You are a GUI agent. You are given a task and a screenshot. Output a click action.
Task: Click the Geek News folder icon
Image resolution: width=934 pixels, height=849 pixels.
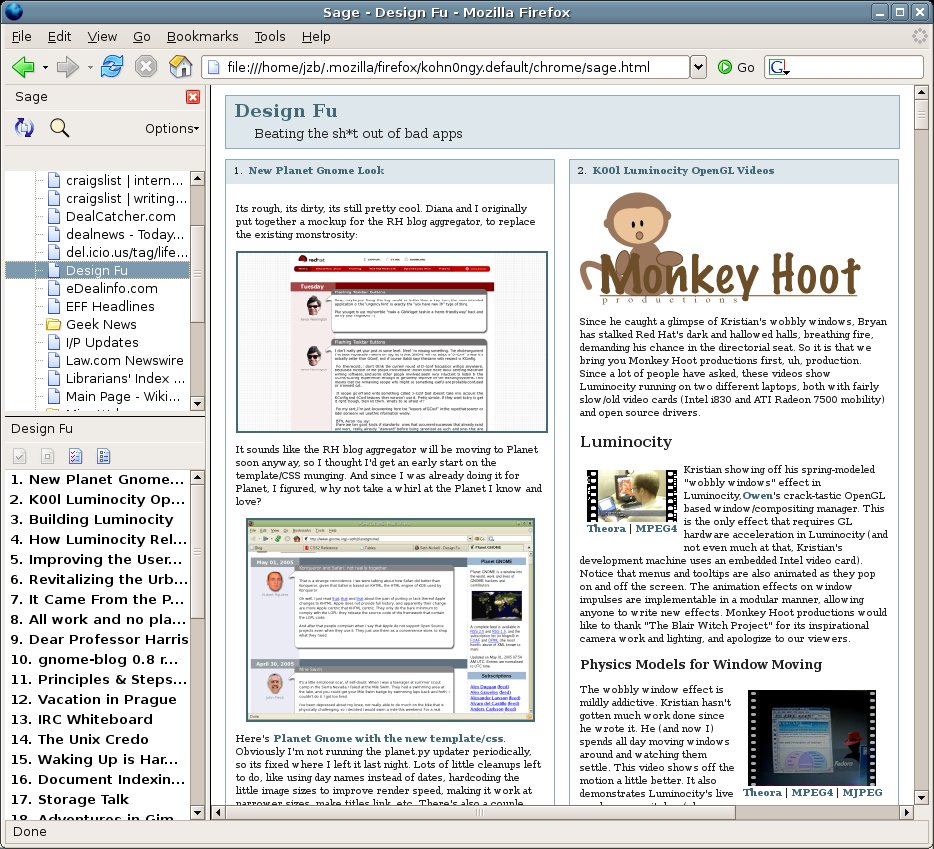click(54, 325)
